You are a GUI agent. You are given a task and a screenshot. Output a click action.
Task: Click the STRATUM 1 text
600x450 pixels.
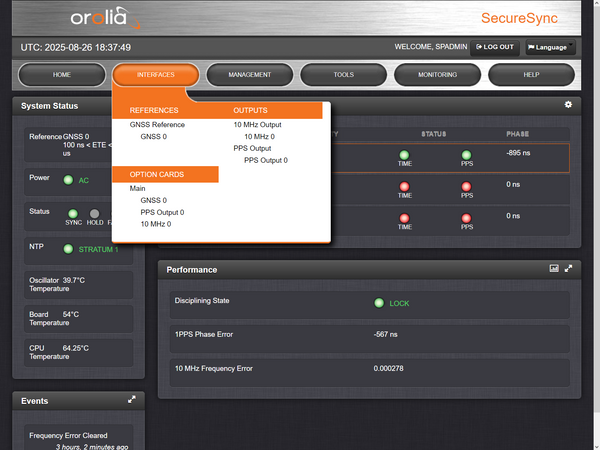click(x=98, y=249)
